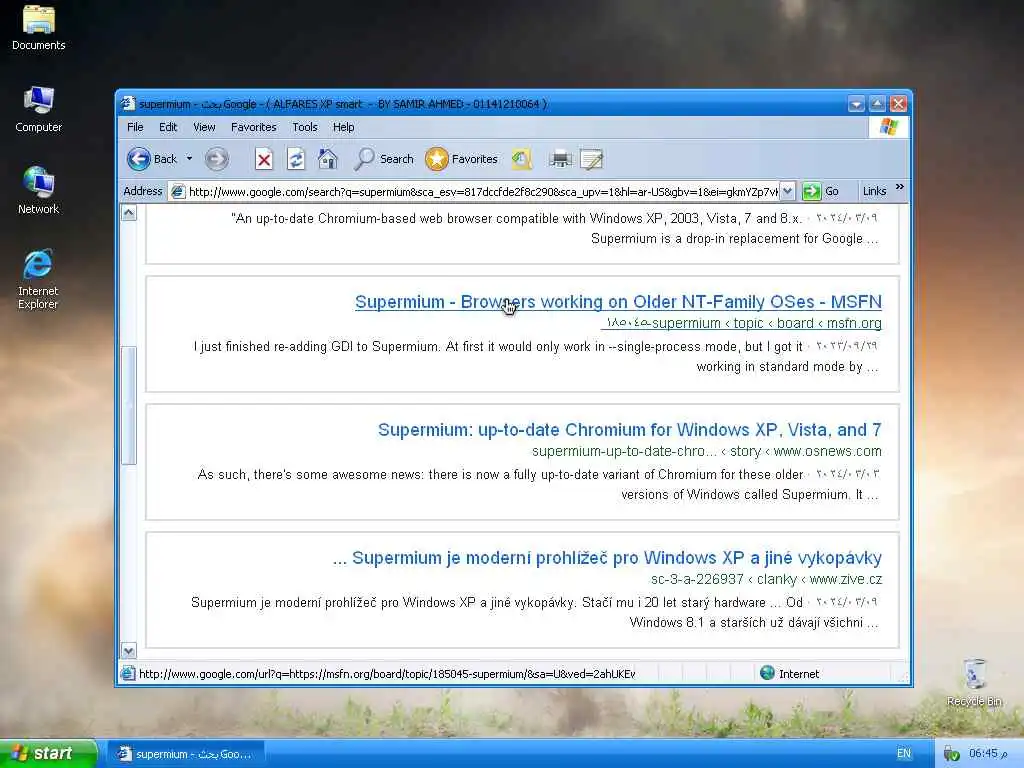The height and width of the screenshot is (768, 1024).
Task: Click the Forward arrow button
Action: click(x=217, y=159)
